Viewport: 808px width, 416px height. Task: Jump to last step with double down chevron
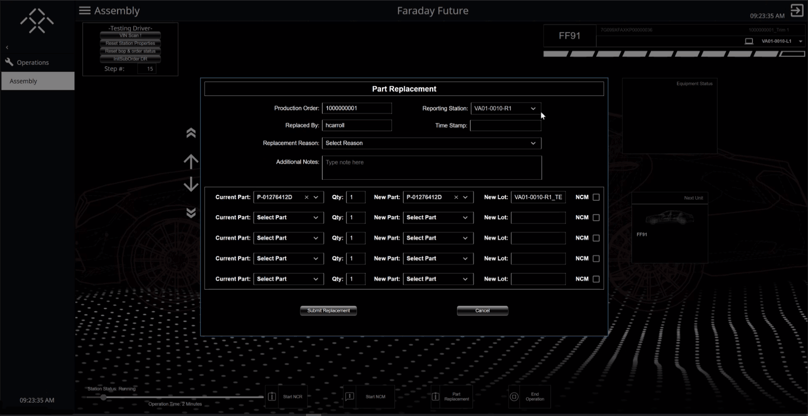pyautogui.click(x=191, y=213)
